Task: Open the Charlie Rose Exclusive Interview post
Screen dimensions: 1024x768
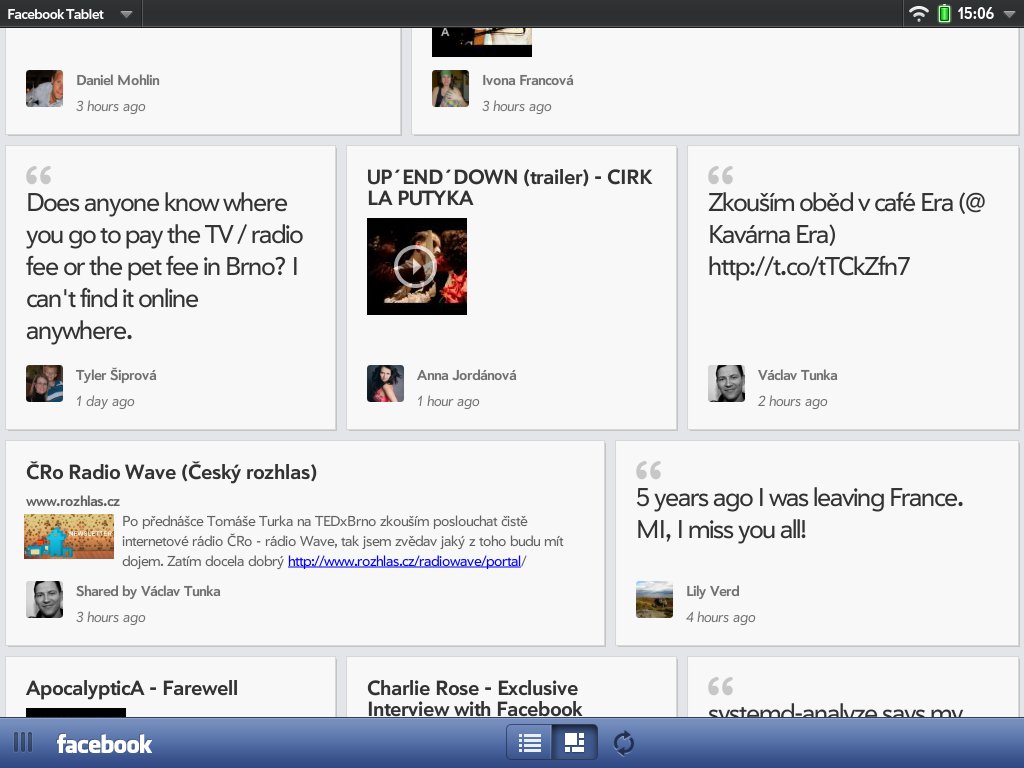Action: pos(474,698)
